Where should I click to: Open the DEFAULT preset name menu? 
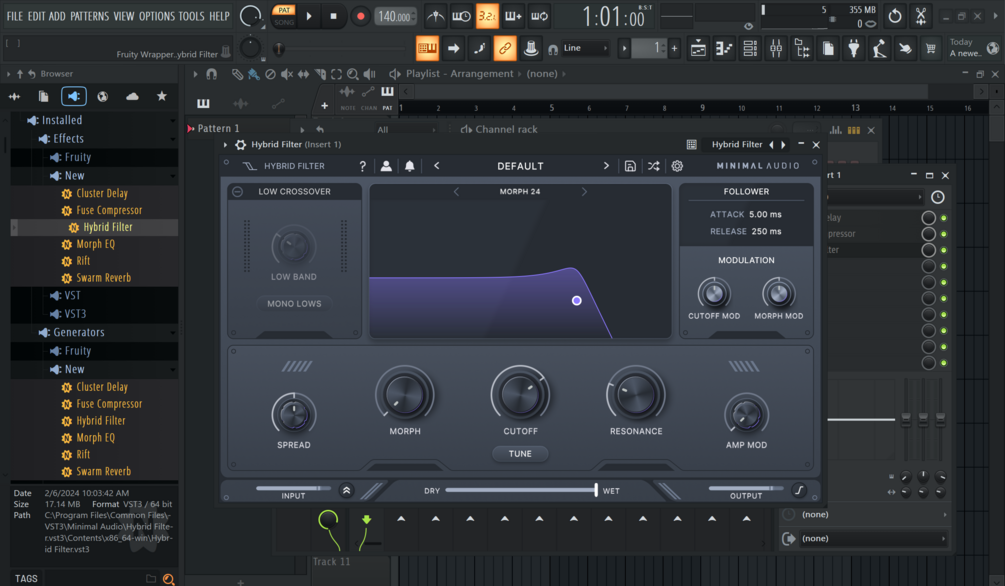[520, 166]
